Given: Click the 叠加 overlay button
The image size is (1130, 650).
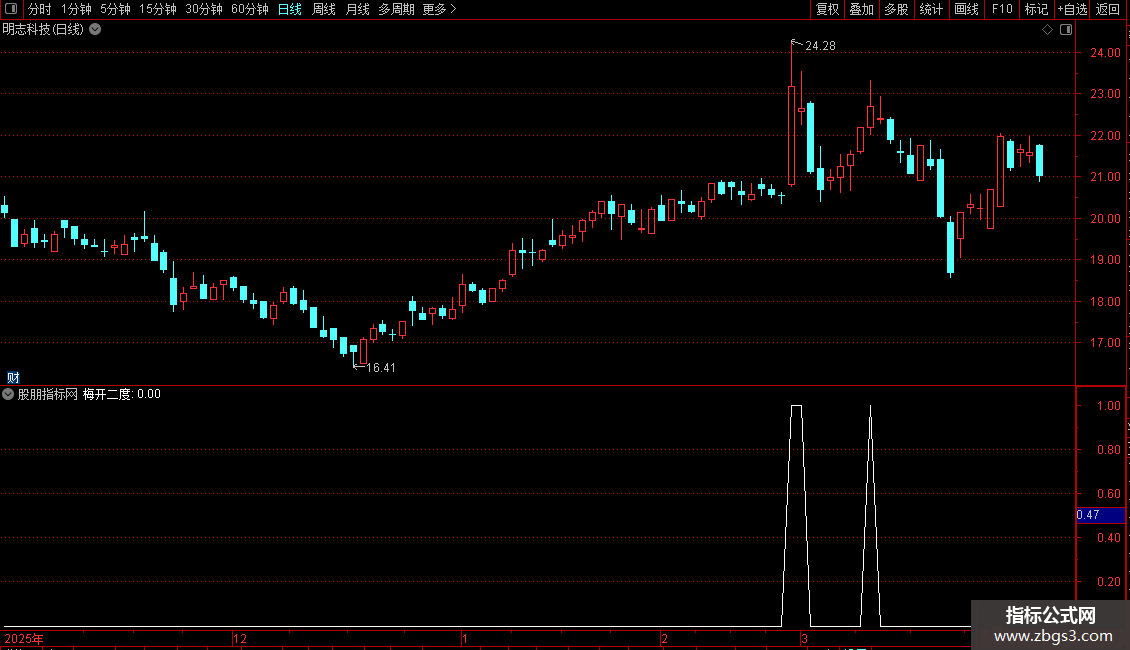Looking at the screenshot, I should point(862,9).
